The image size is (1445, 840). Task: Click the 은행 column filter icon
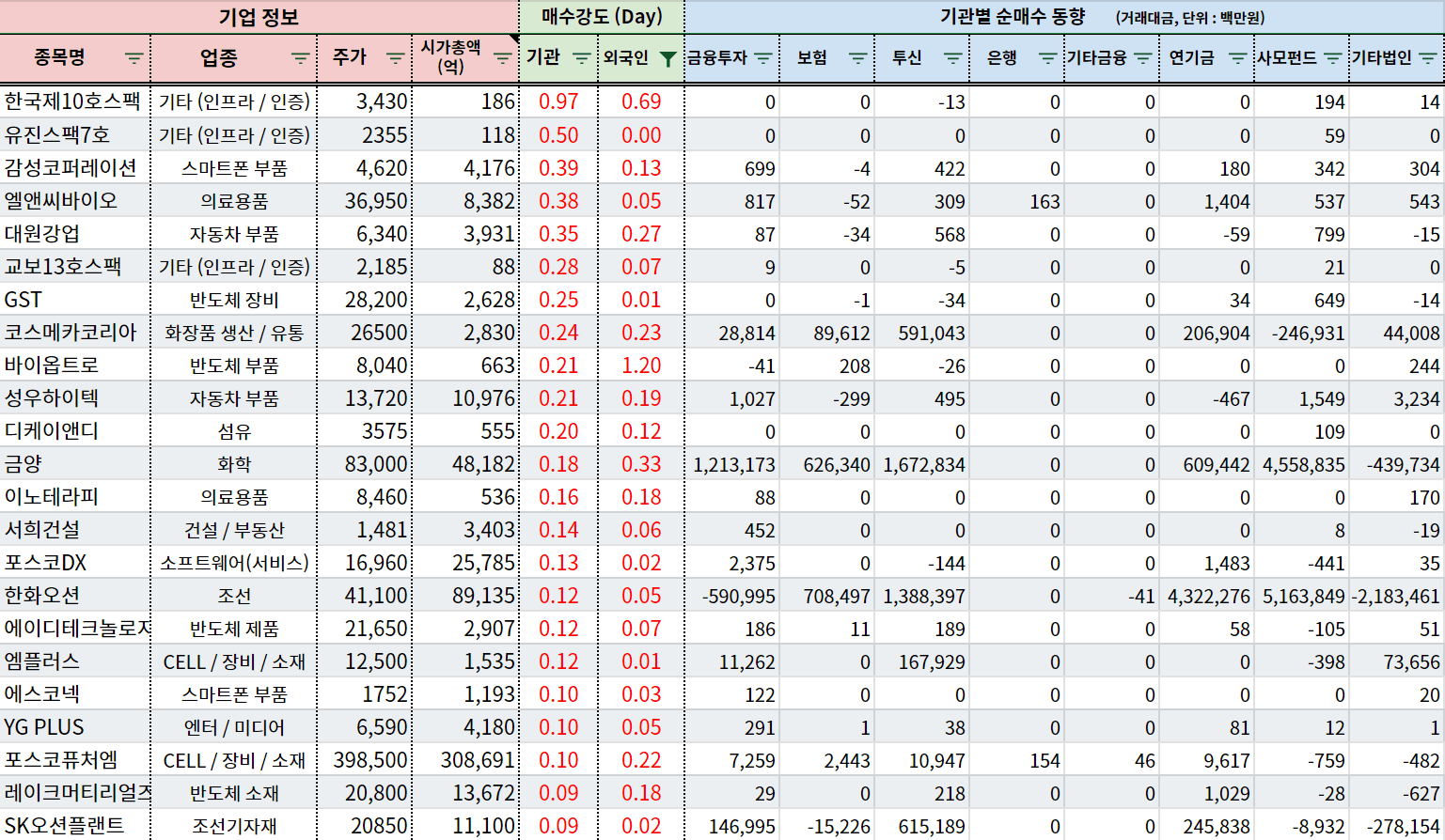[1047, 58]
